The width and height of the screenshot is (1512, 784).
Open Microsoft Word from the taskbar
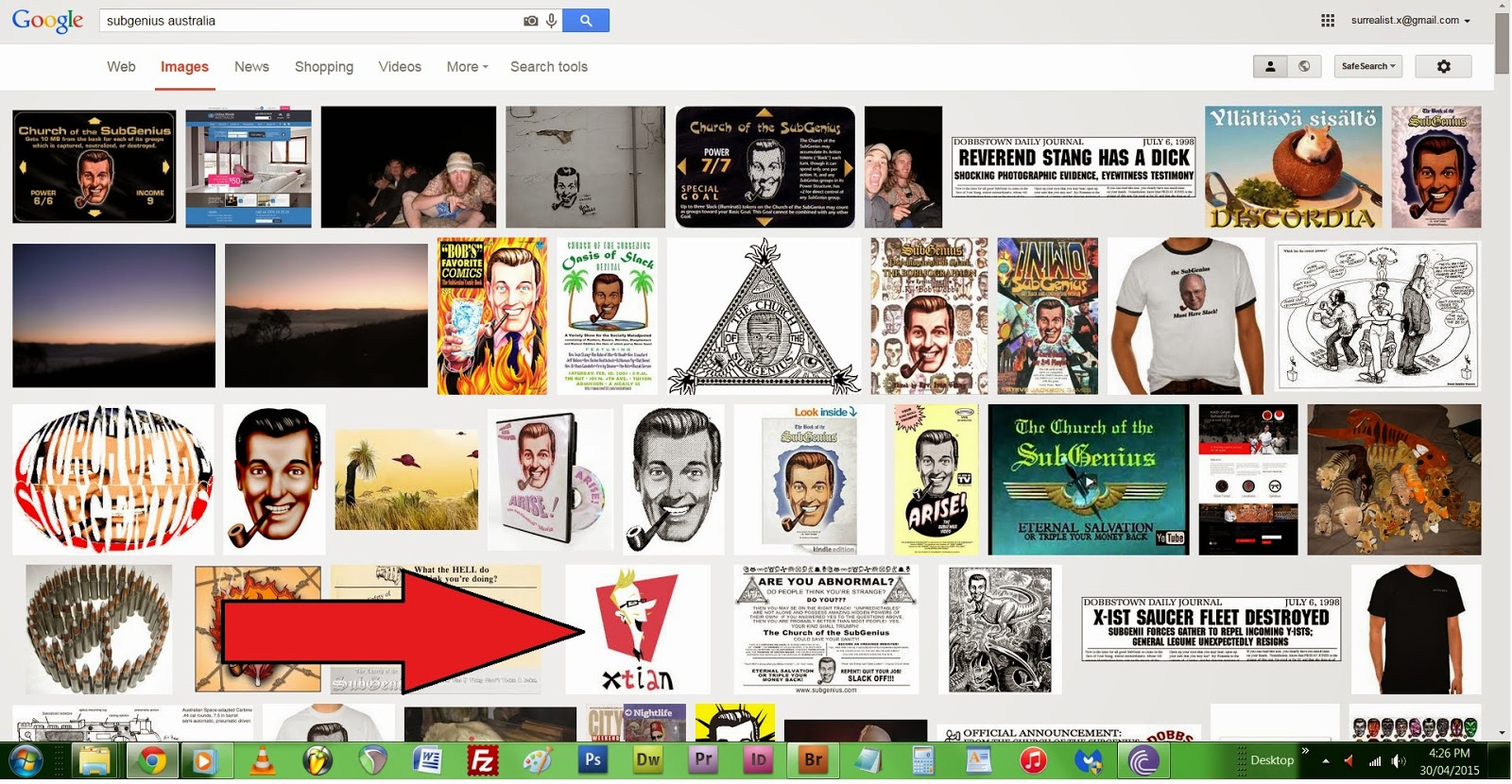tap(427, 760)
